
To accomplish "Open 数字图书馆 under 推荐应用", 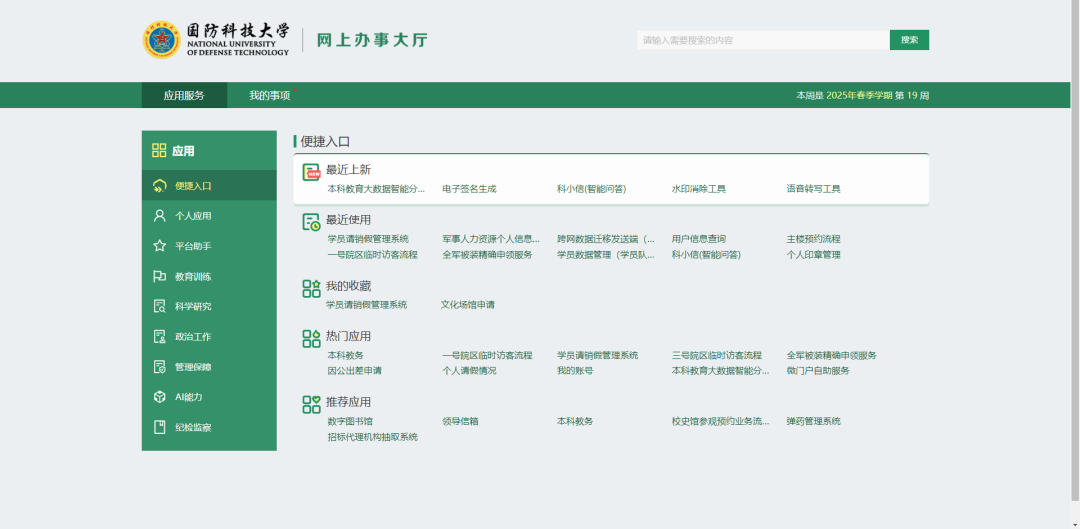I will (350, 421).
